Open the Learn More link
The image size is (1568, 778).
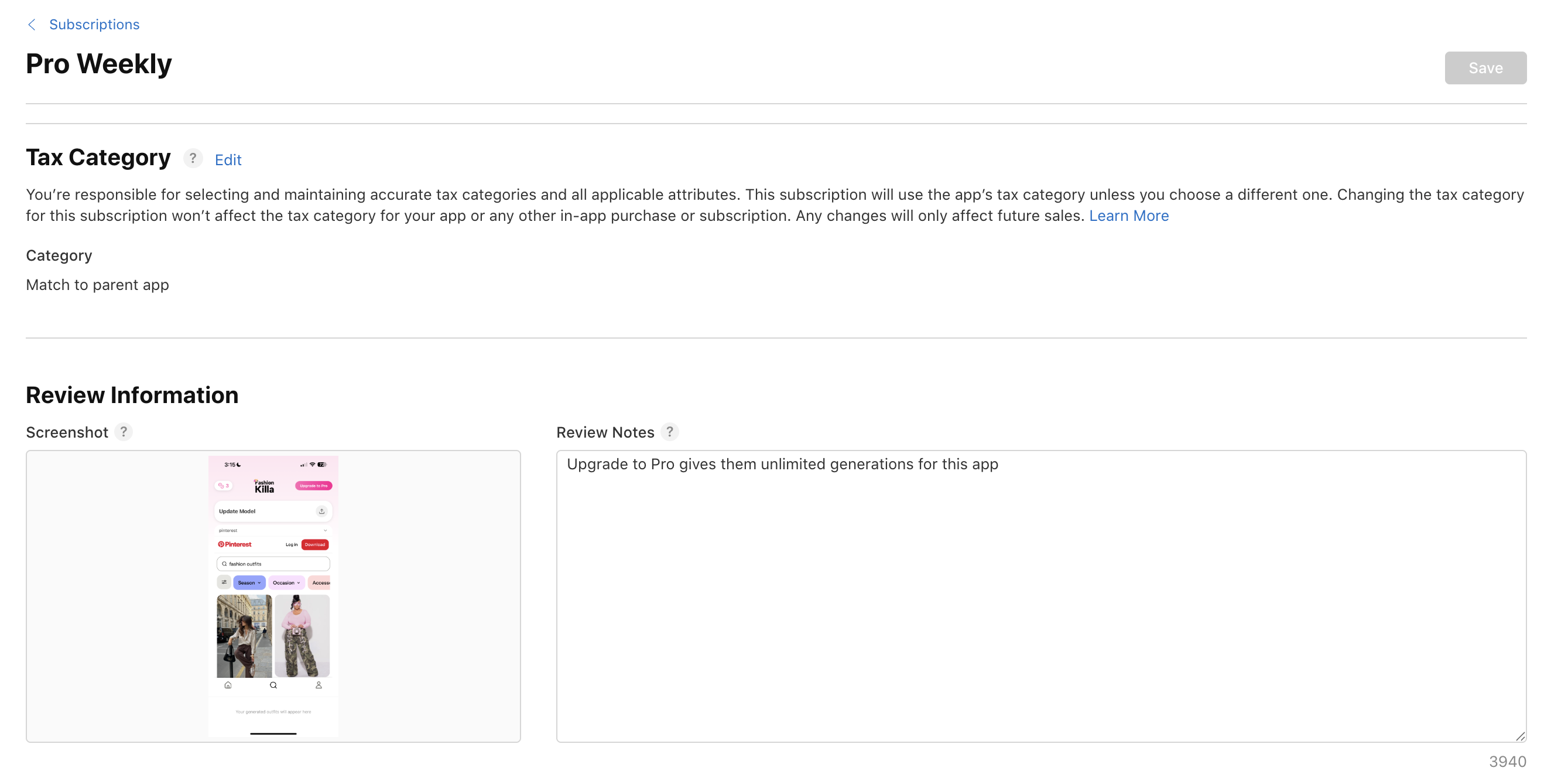(x=1129, y=215)
